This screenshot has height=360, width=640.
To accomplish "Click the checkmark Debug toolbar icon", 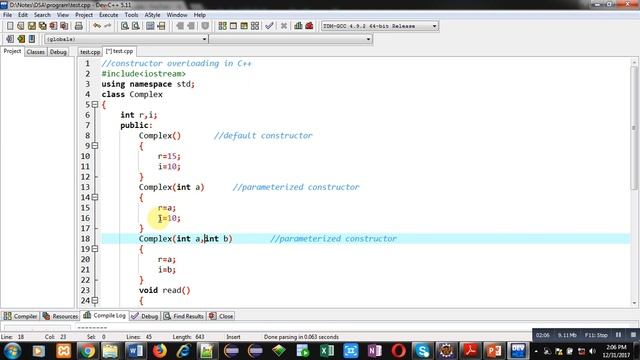I will pos(269,26).
